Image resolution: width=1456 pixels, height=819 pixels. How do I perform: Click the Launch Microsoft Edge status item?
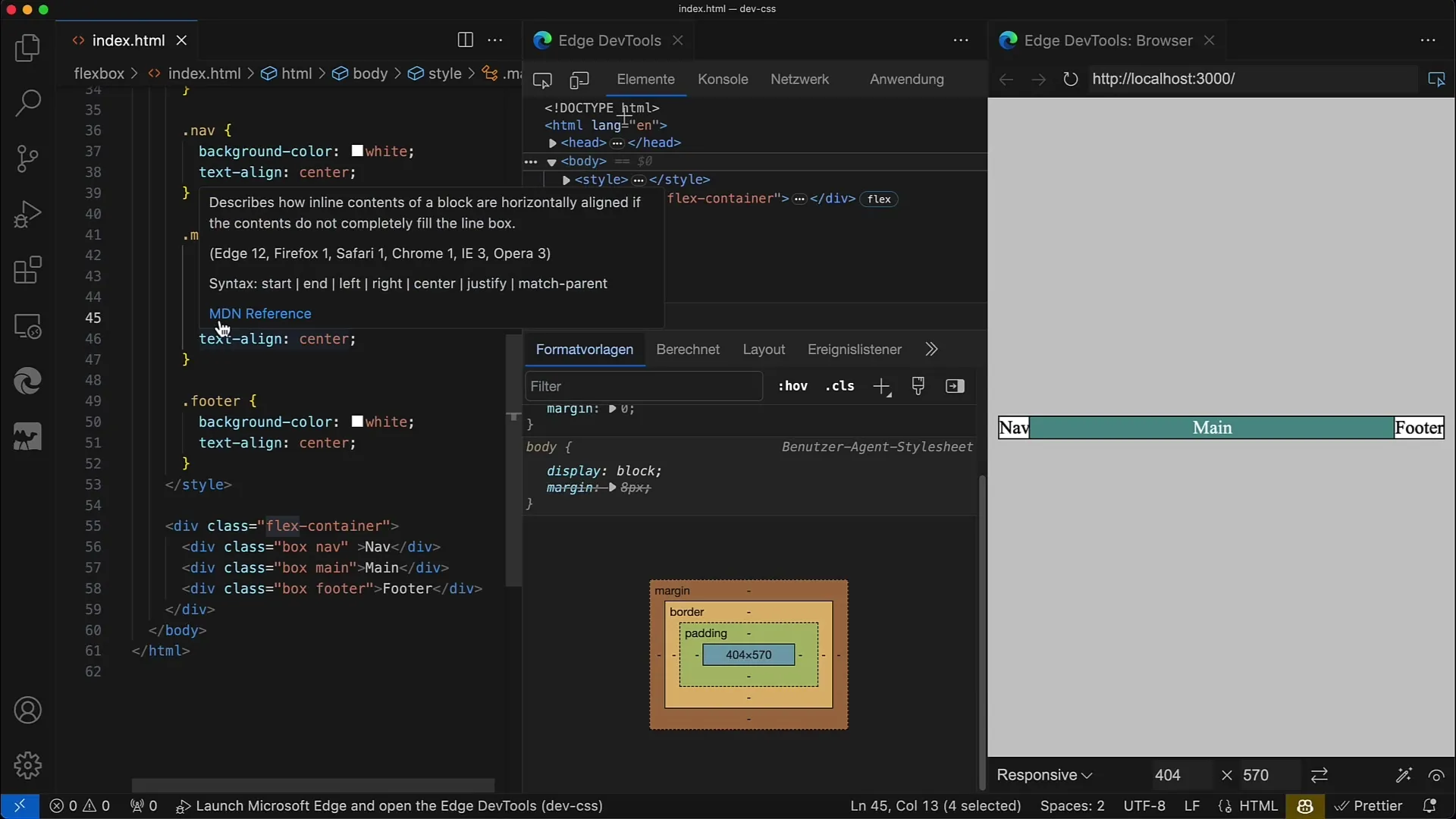coord(389,805)
